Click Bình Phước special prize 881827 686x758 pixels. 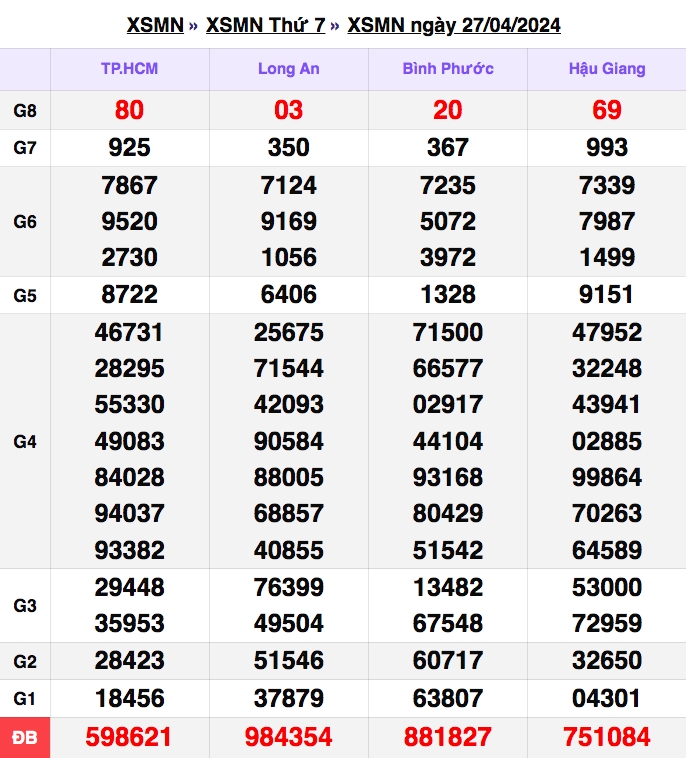[x=448, y=737]
